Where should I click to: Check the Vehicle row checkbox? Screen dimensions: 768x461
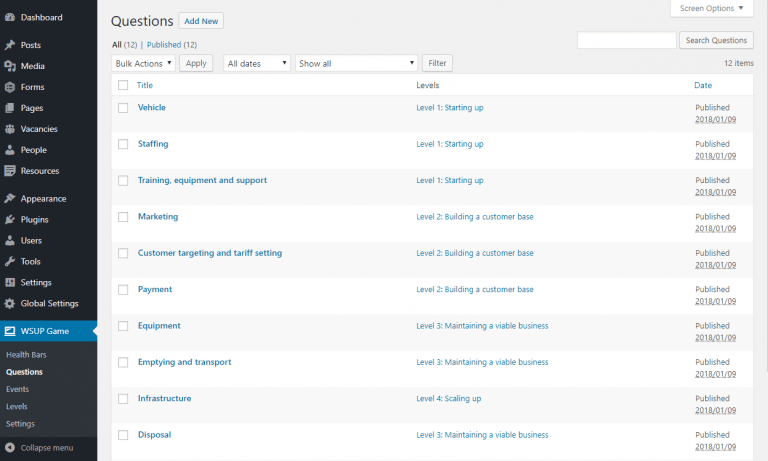point(123,108)
